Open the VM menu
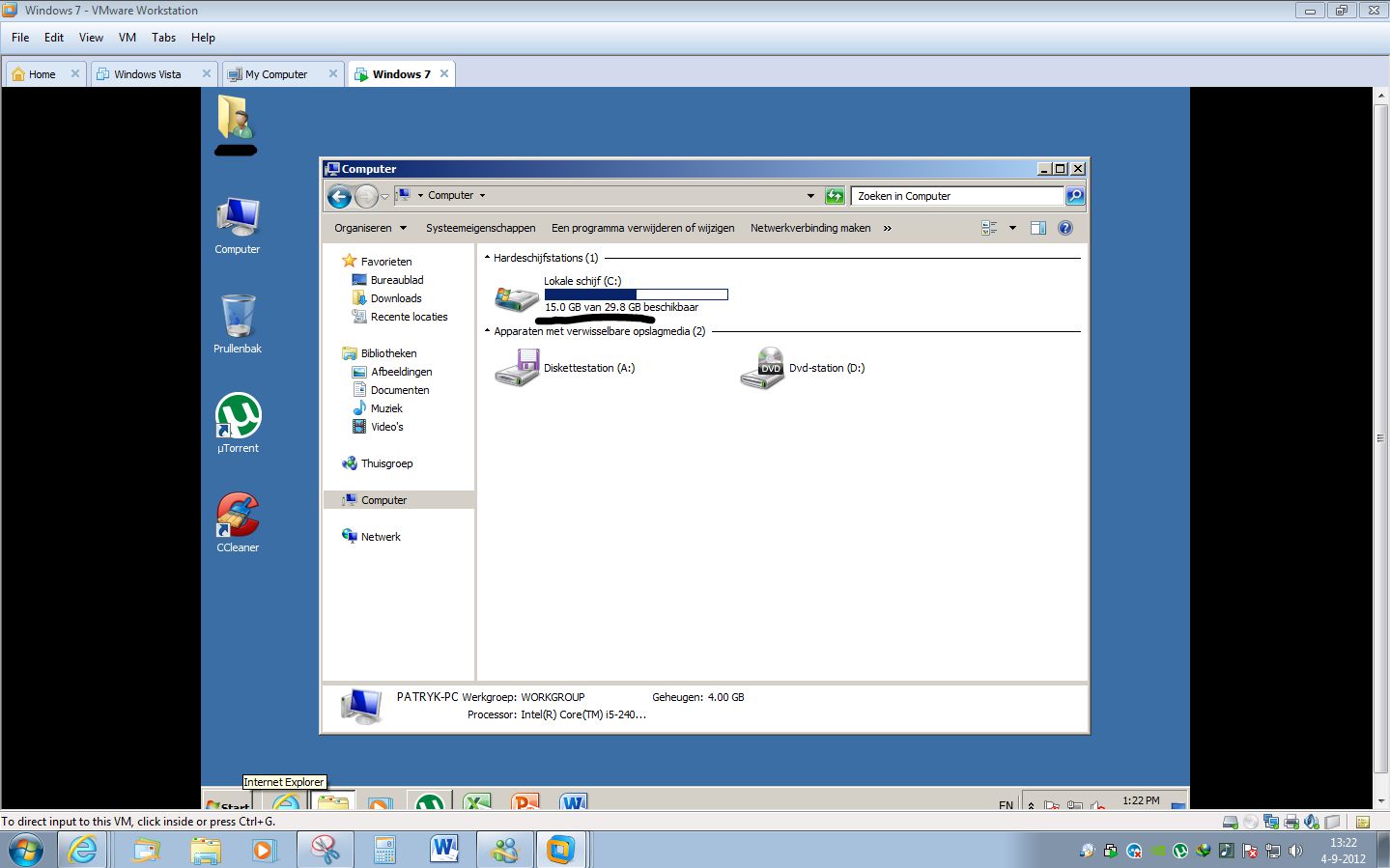The height and width of the screenshot is (868, 1390). click(128, 38)
